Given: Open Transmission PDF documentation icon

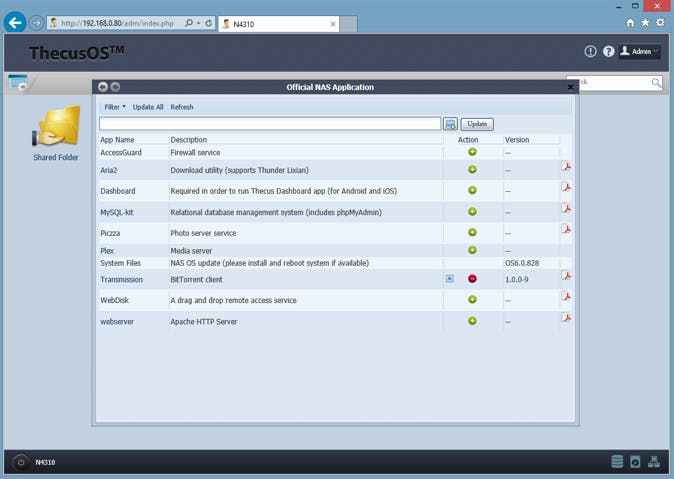Looking at the screenshot, I should [x=566, y=276].
